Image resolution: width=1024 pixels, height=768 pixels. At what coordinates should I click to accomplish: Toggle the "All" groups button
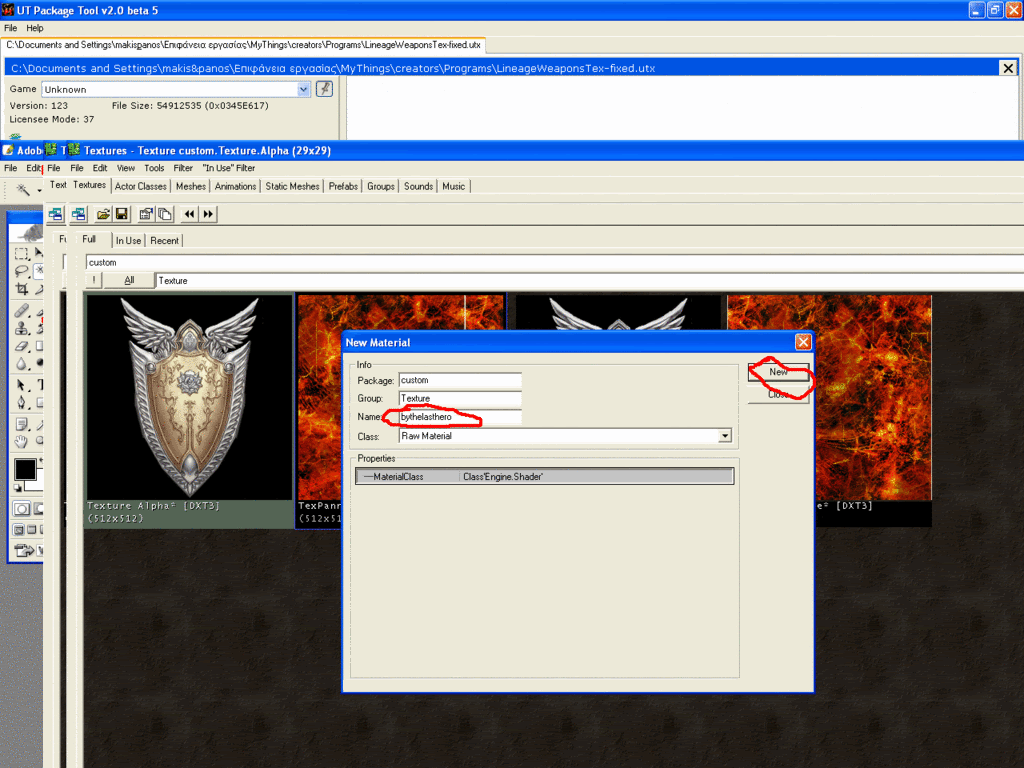tap(129, 281)
